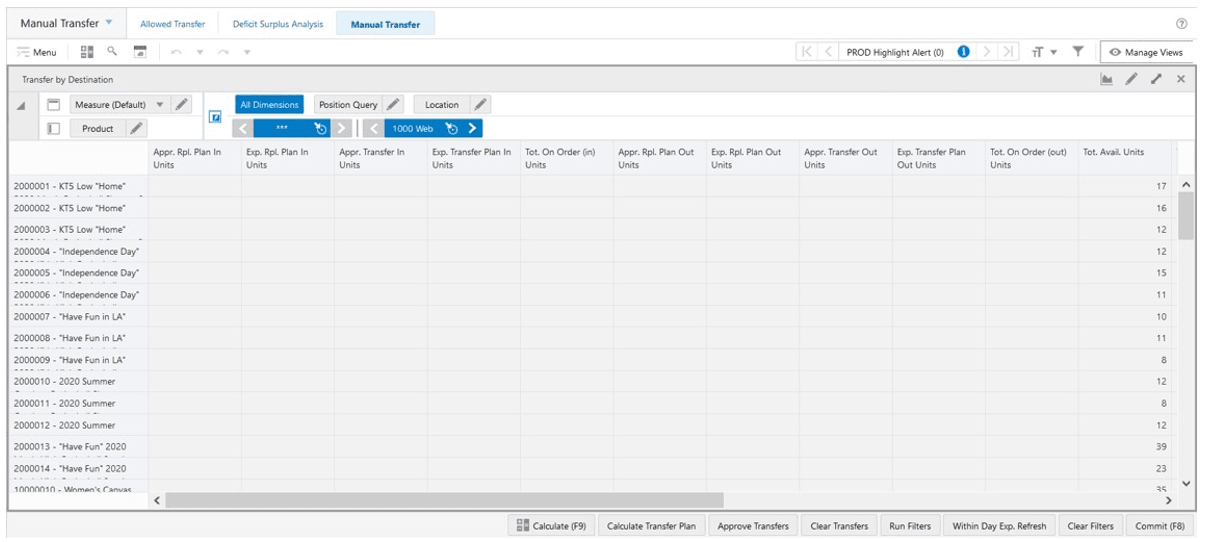
Task: Click the undo arrow icon
Action: pos(176,52)
